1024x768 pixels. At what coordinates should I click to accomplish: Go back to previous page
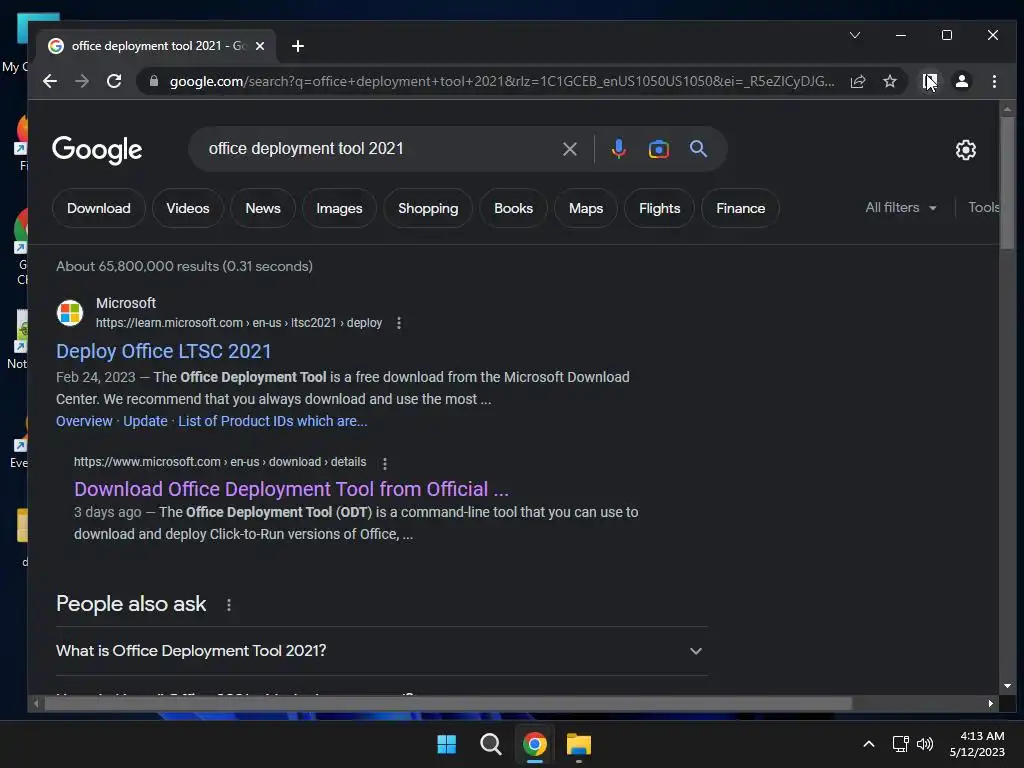[x=50, y=82]
